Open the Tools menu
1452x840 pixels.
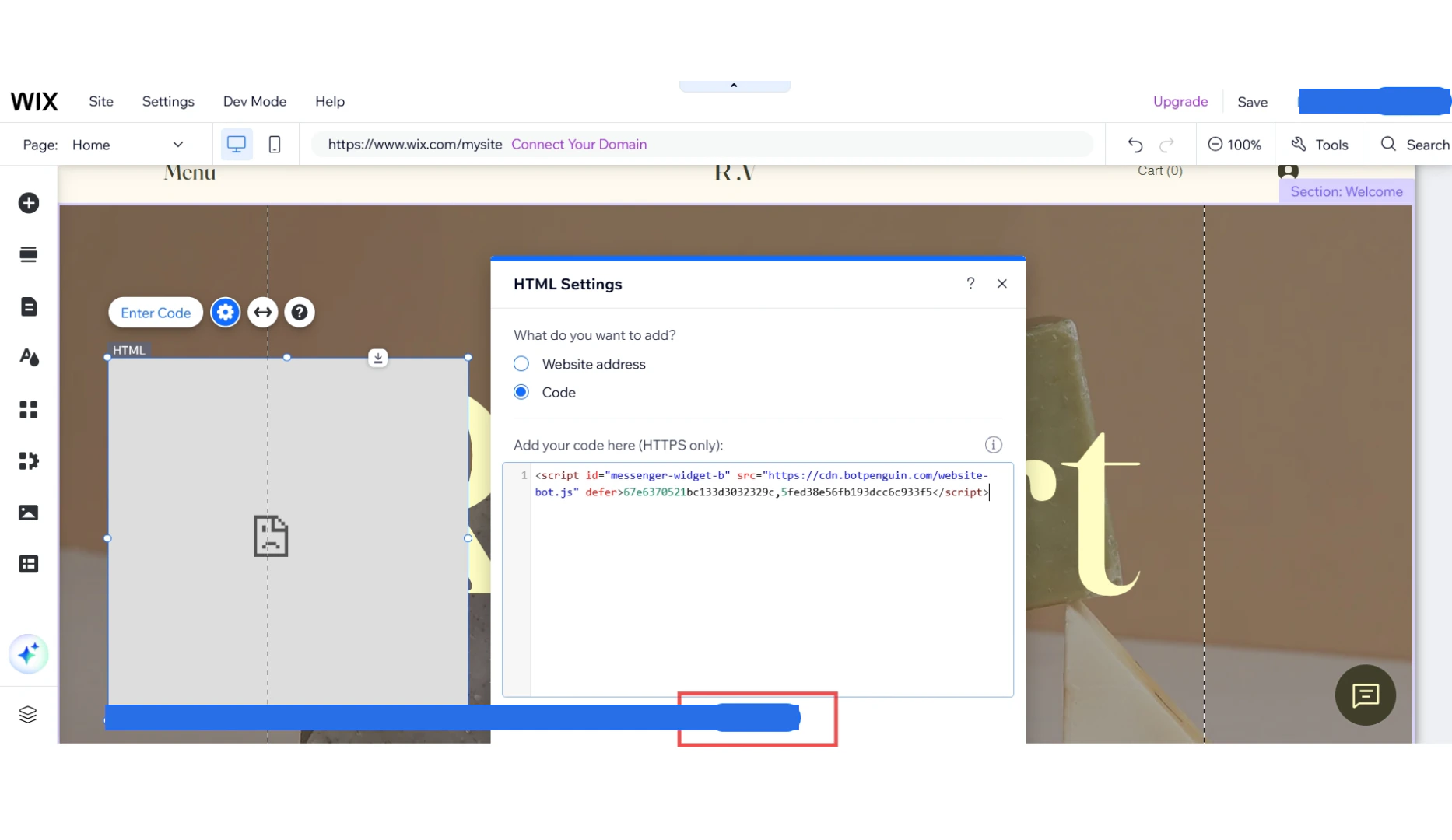pos(1320,145)
